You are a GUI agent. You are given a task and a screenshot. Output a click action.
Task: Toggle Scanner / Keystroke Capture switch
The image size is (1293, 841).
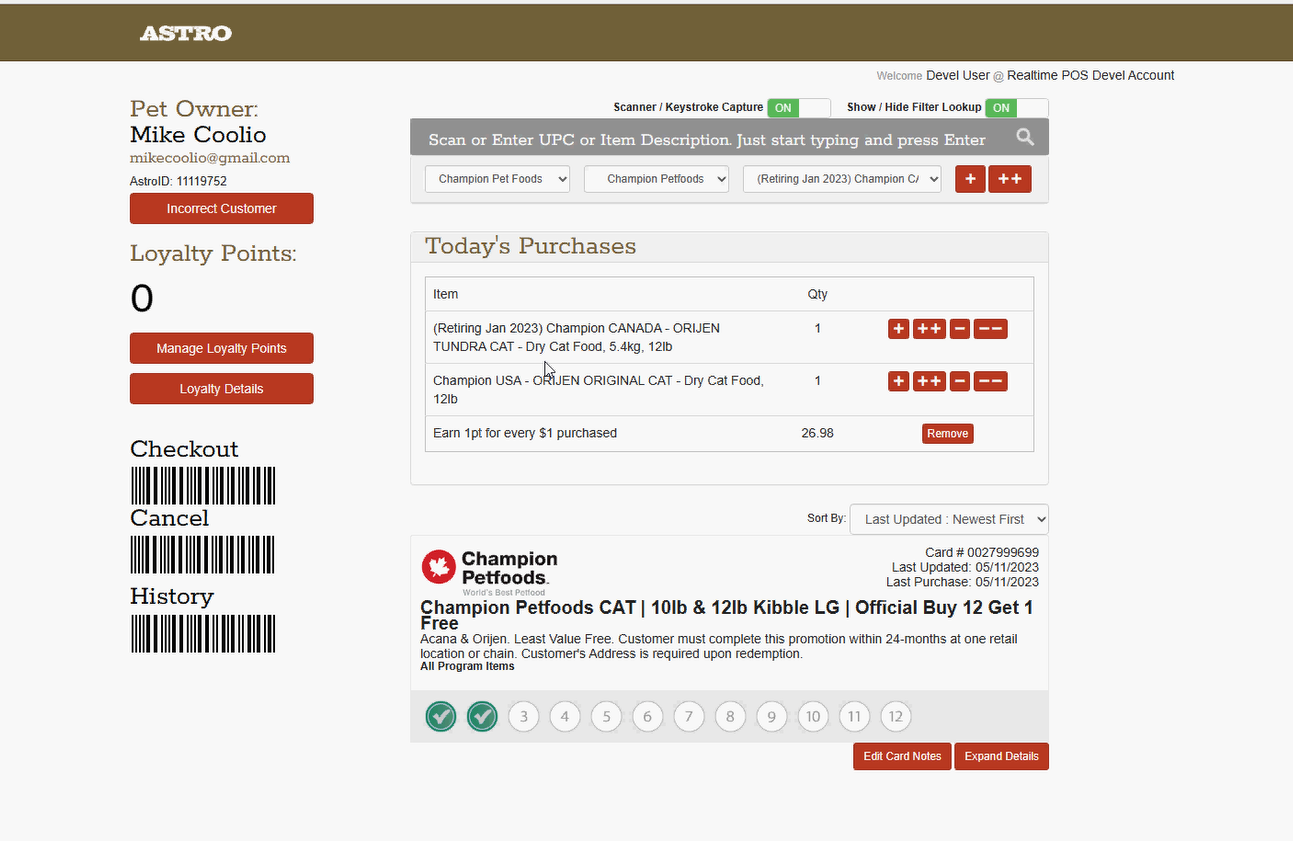798,108
